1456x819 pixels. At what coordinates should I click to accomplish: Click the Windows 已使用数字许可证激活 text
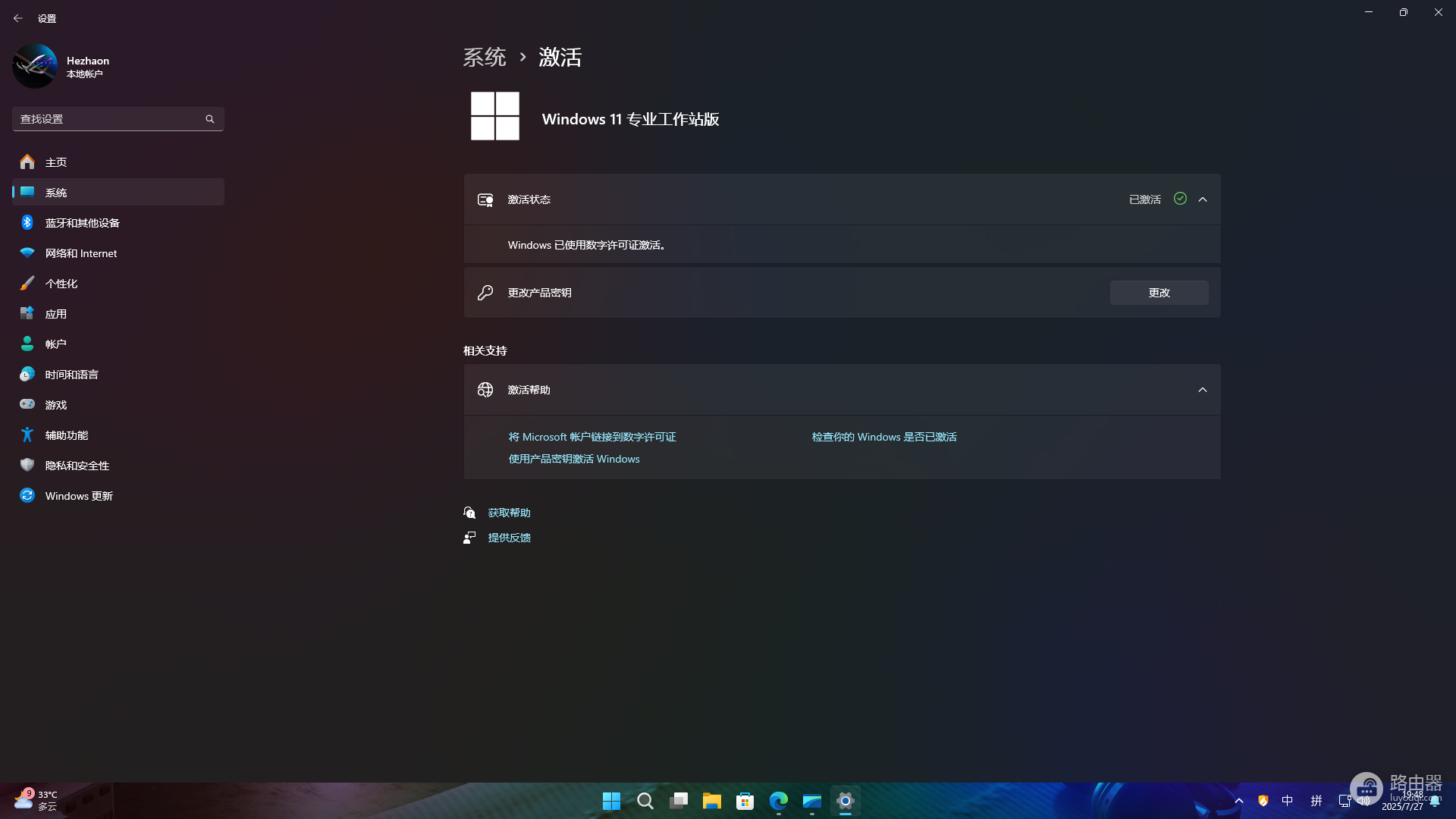[588, 245]
